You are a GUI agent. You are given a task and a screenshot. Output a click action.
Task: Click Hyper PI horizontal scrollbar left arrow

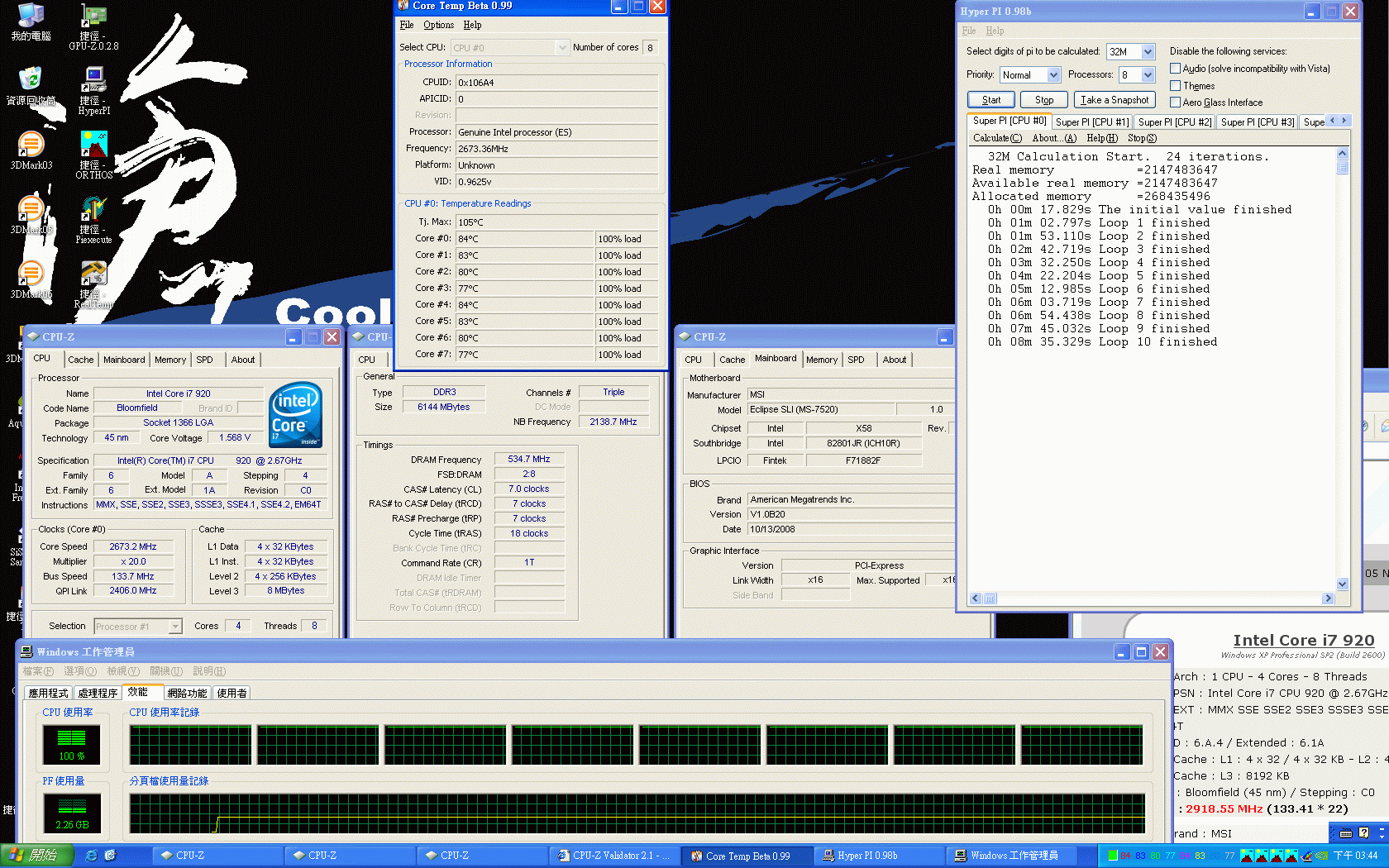coord(976,599)
